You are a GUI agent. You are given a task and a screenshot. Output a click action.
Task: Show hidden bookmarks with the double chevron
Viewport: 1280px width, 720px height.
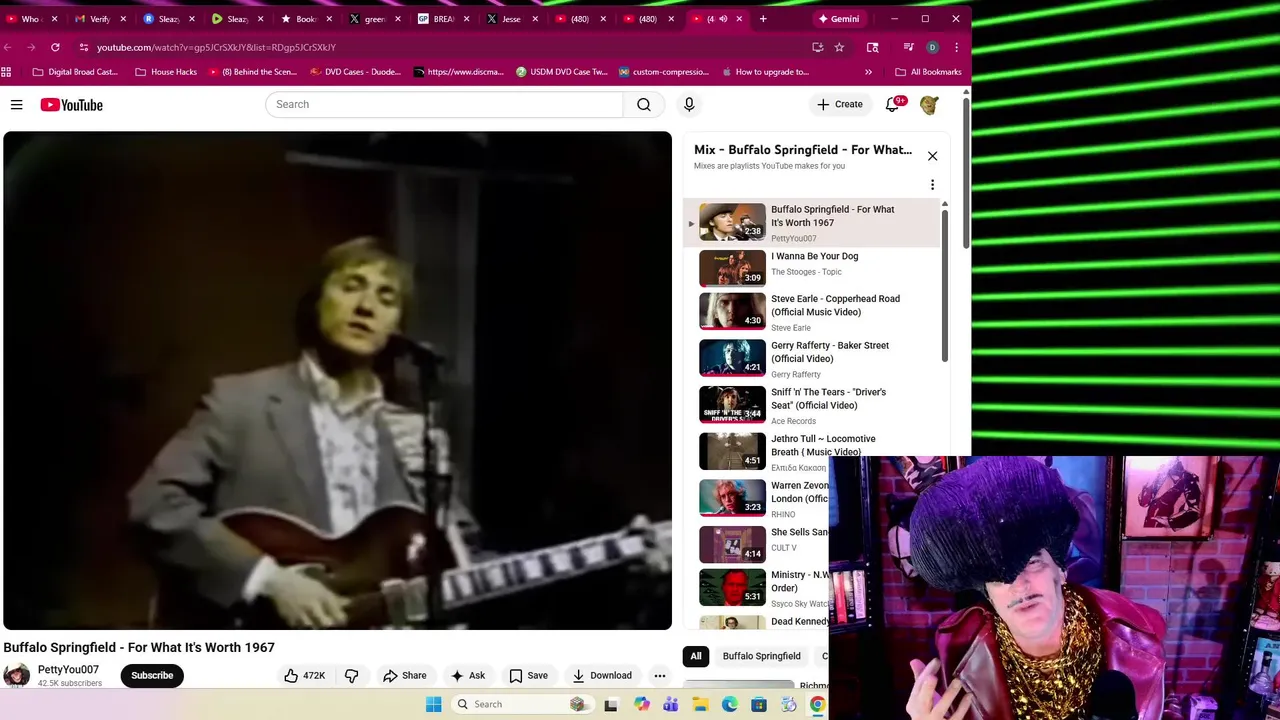pos(868,72)
